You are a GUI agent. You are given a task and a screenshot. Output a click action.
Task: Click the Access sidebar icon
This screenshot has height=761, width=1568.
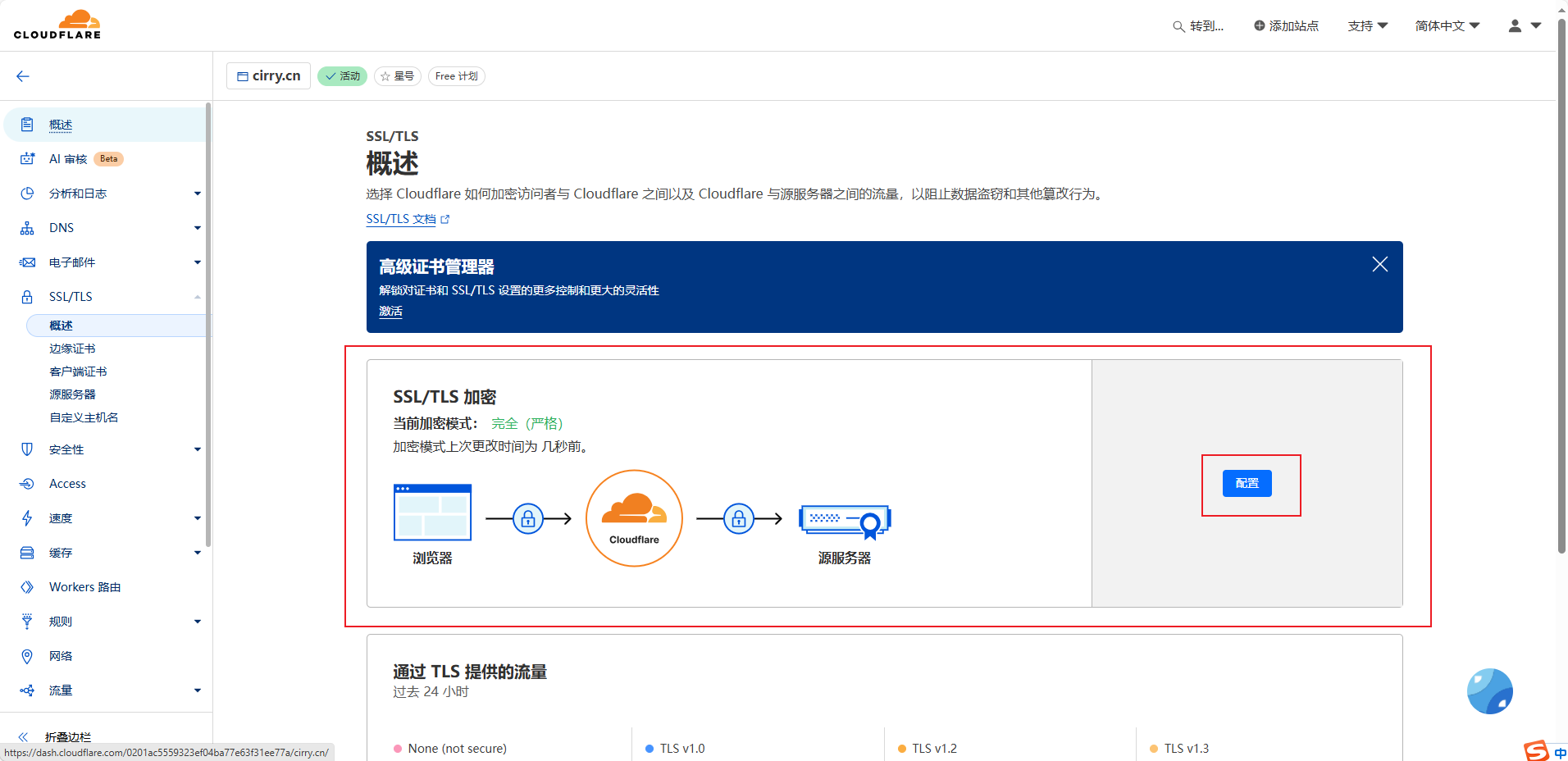pyautogui.click(x=27, y=484)
